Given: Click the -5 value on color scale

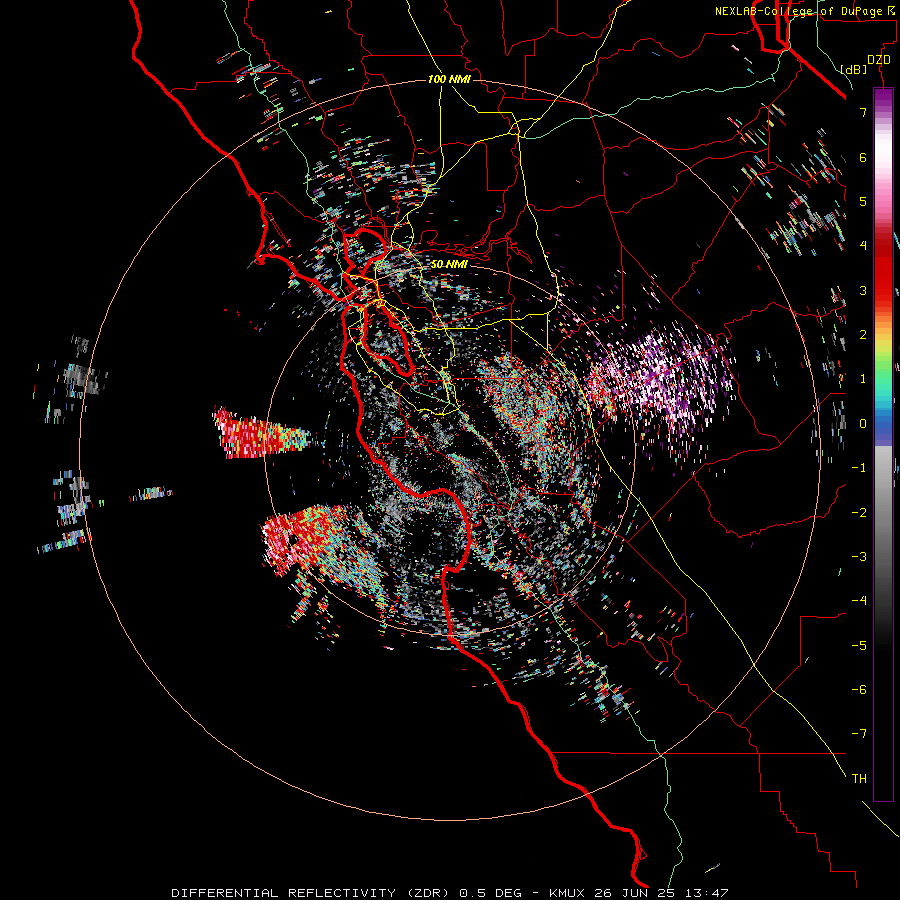Looking at the screenshot, I should (x=859, y=646).
